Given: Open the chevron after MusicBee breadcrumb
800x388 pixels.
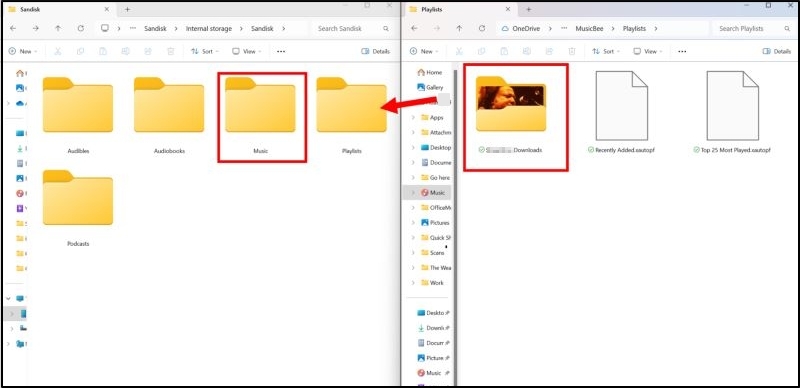Looking at the screenshot, I should point(613,29).
